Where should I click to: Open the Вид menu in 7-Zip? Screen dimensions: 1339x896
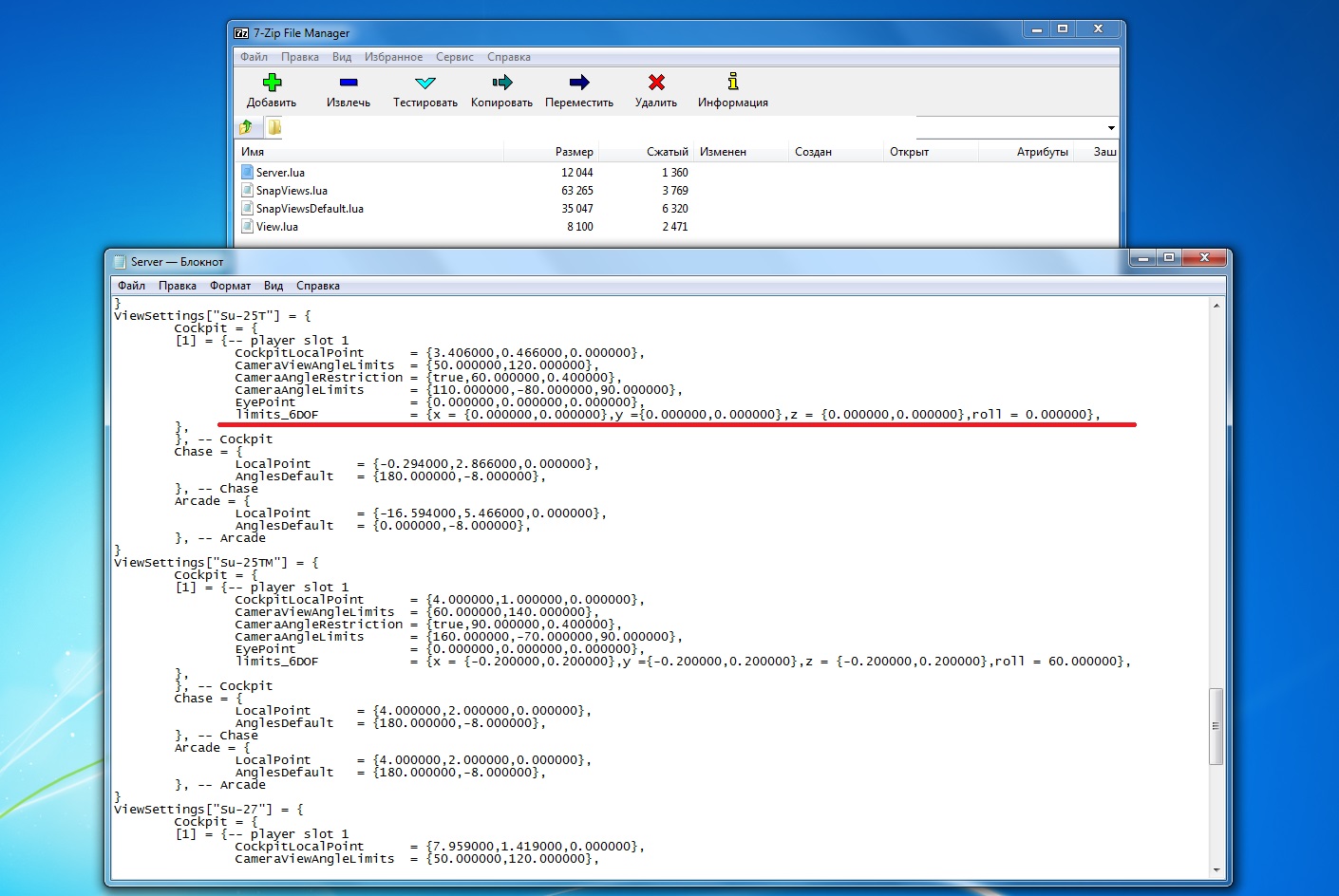click(x=342, y=57)
